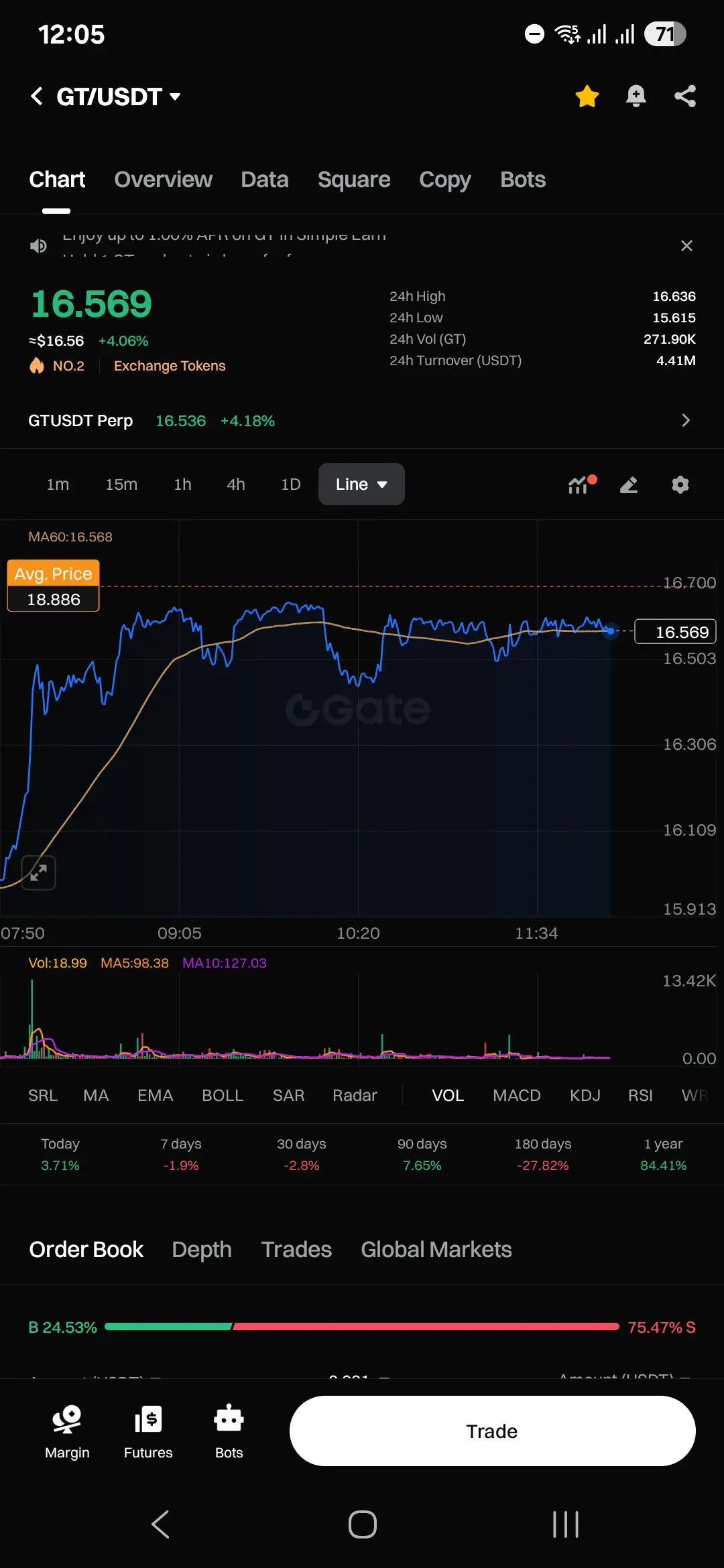This screenshot has height=1568, width=724.
Task: Enable the Radar indicator
Action: 355,1096
